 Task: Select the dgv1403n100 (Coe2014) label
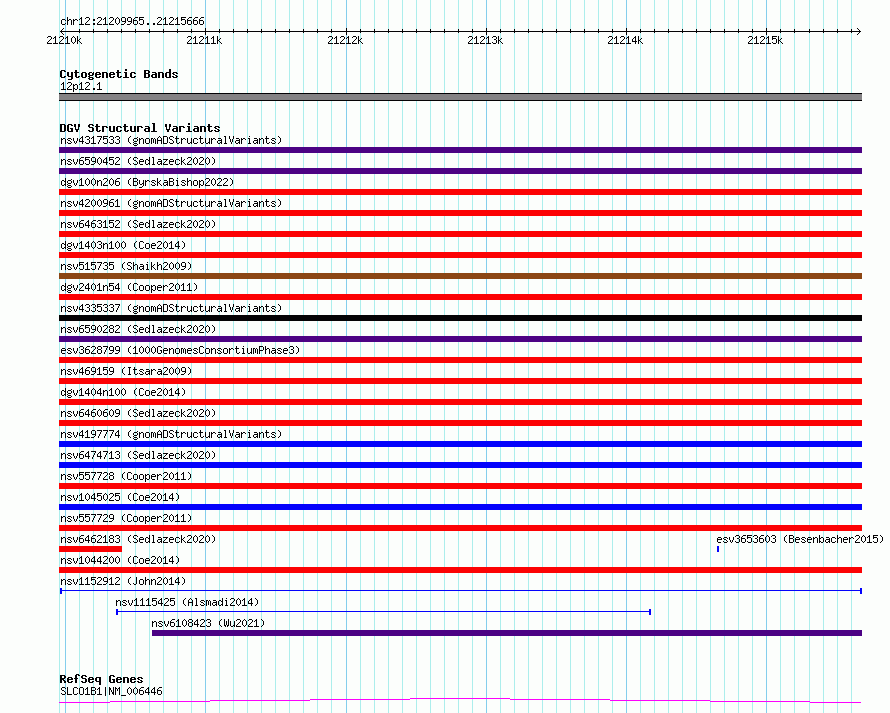(x=123, y=245)
